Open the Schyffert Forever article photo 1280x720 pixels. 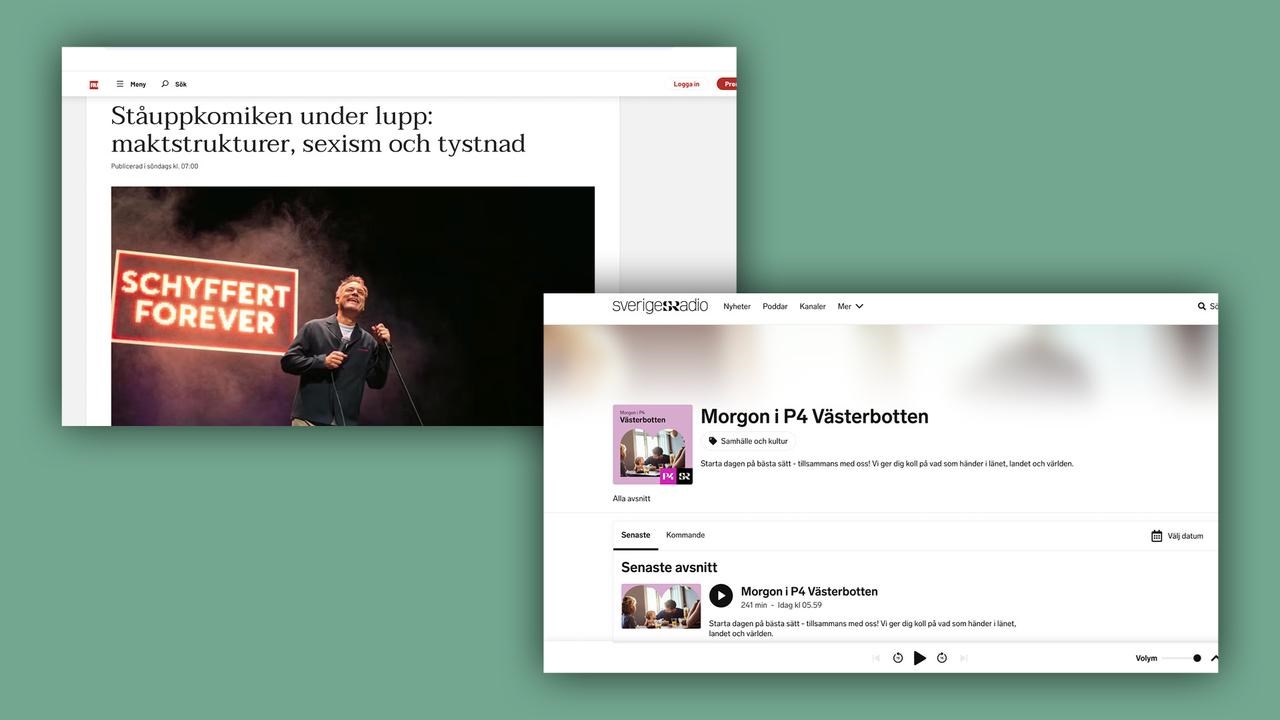(x=353, y=306)
